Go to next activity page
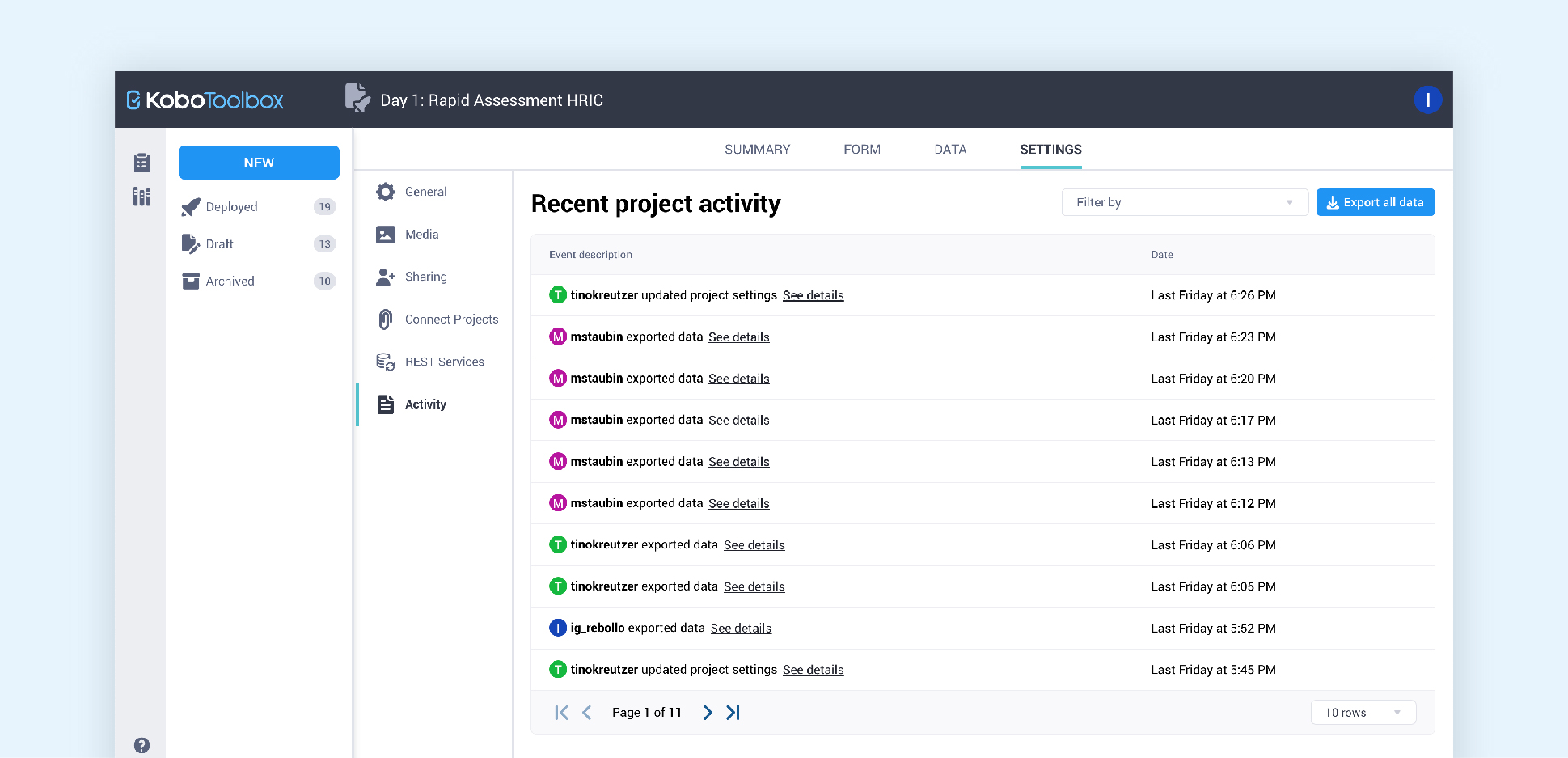 (708, 713)
